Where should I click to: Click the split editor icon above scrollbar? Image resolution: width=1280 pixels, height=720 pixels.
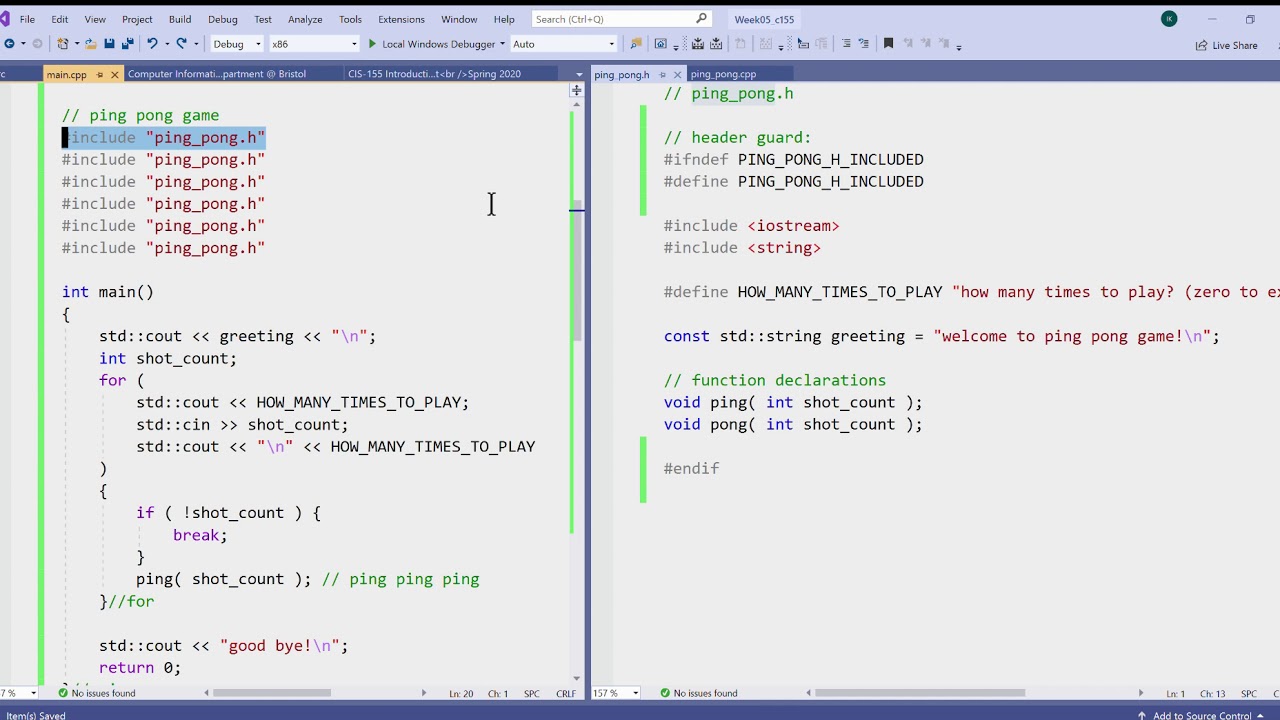576,90
